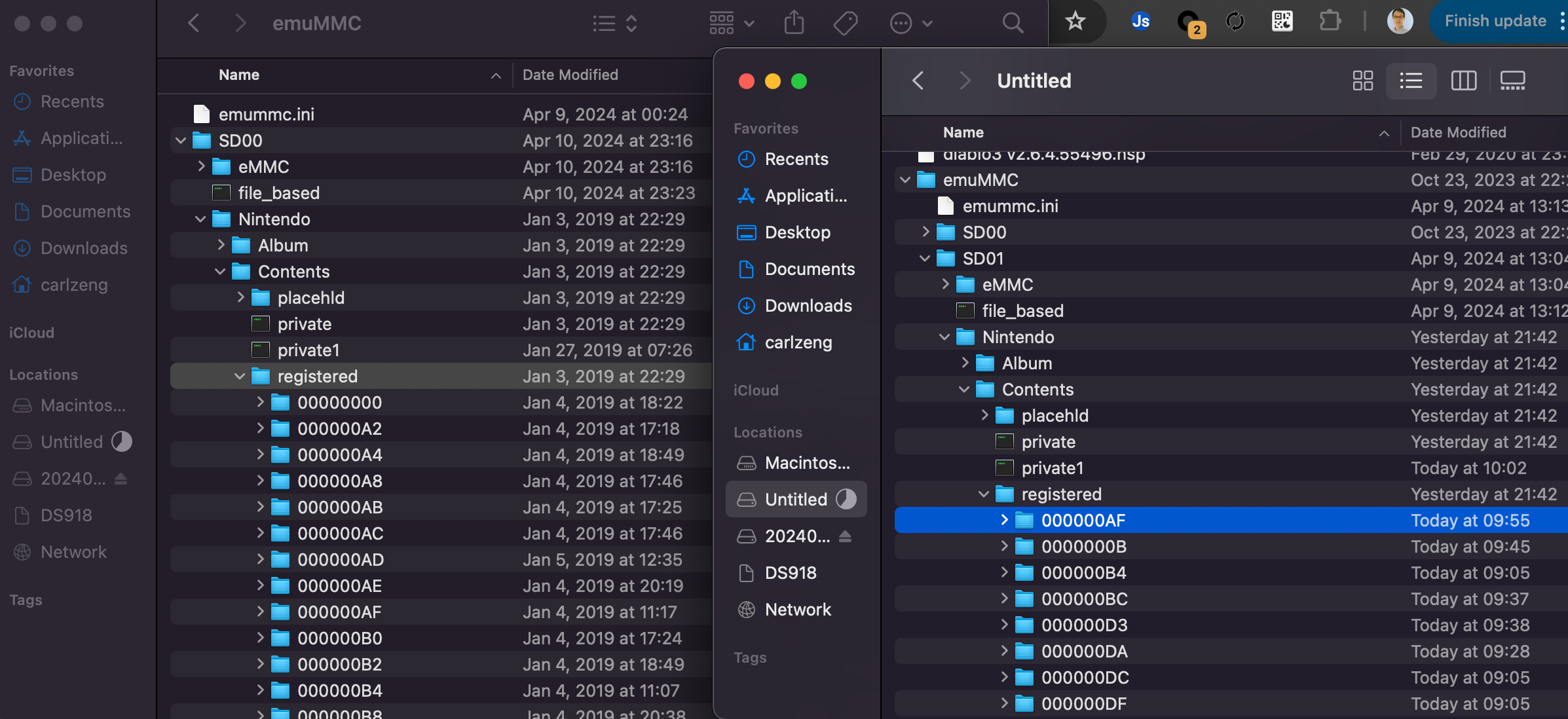Click the bookmark star icon in browser
Image resolution: width=1568 pixels, height=719 pixels.
pyautogui.click(x=1075, y=21)
